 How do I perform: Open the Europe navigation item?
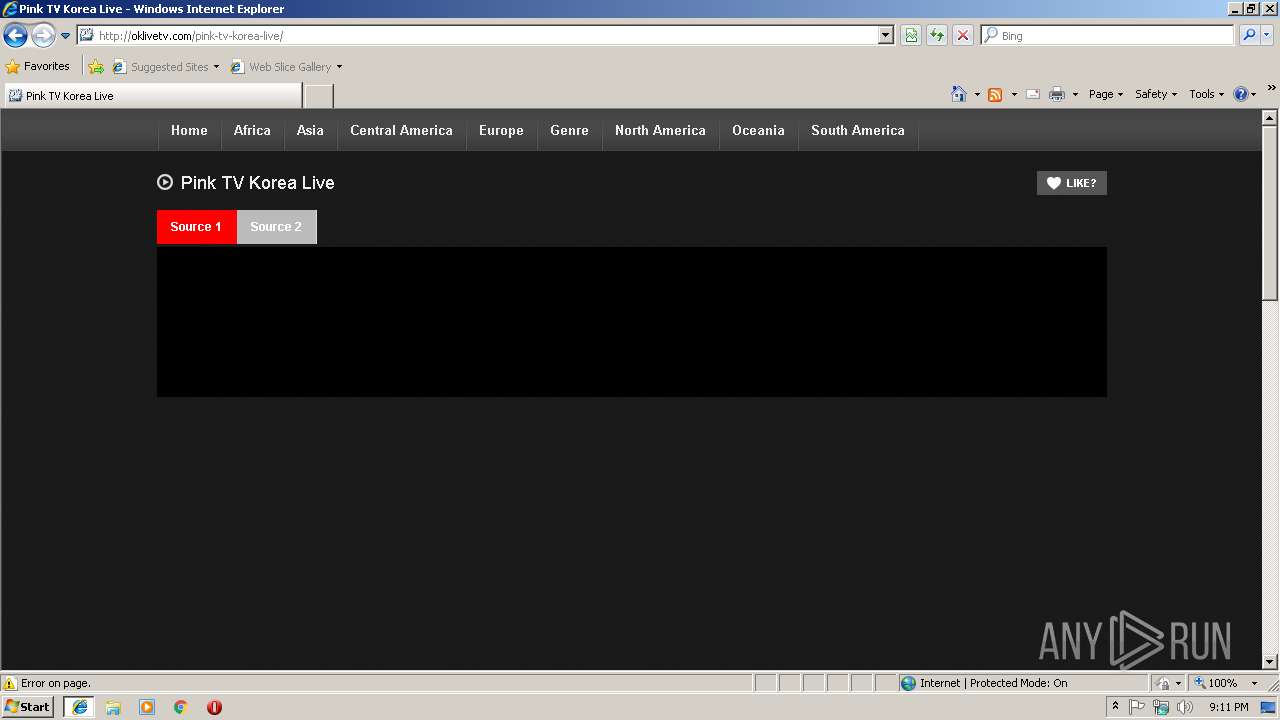coord(501,131)
